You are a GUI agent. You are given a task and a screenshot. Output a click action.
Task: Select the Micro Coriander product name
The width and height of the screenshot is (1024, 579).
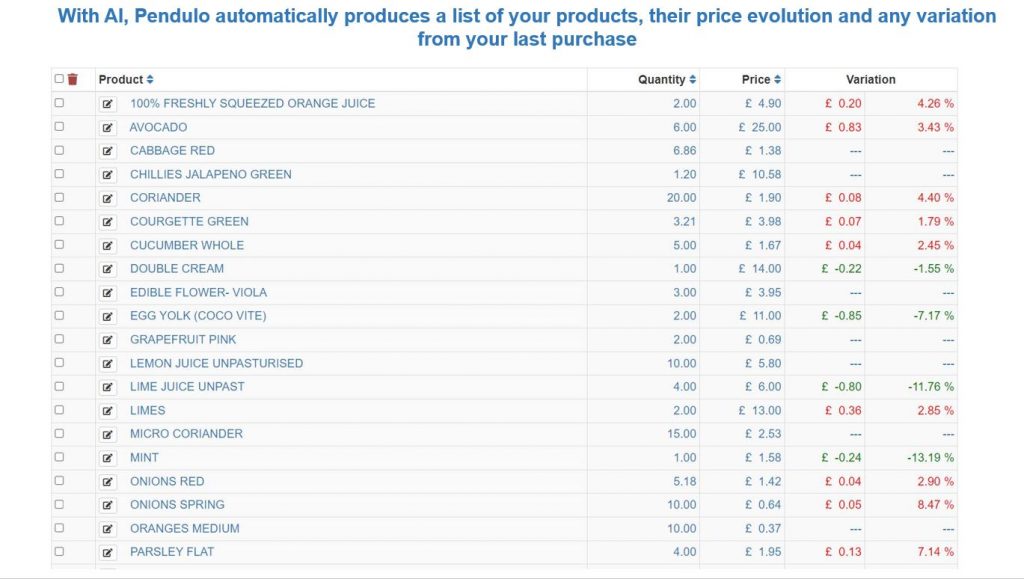coord(186,434)
